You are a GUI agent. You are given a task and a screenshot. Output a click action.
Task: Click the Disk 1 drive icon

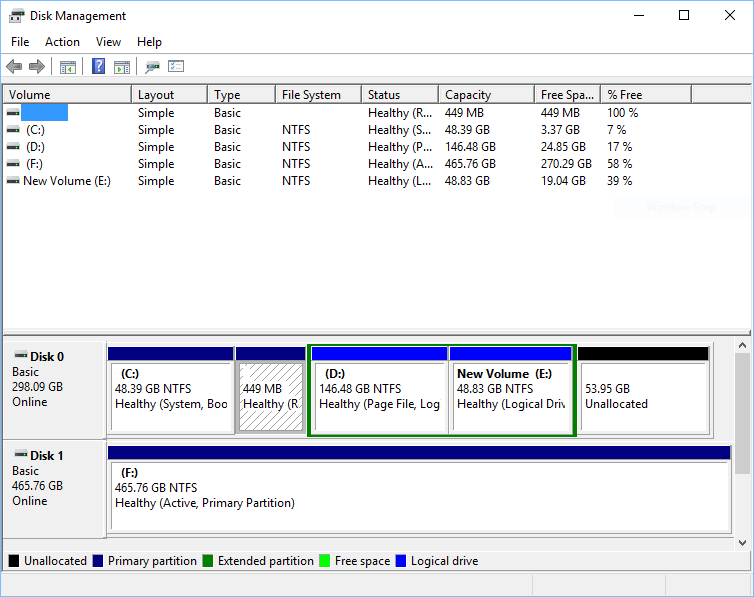pos(21,454)
